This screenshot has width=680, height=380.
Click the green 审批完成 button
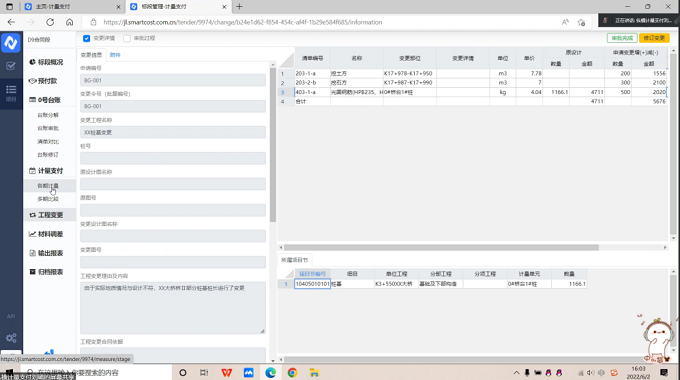point(622,38)
